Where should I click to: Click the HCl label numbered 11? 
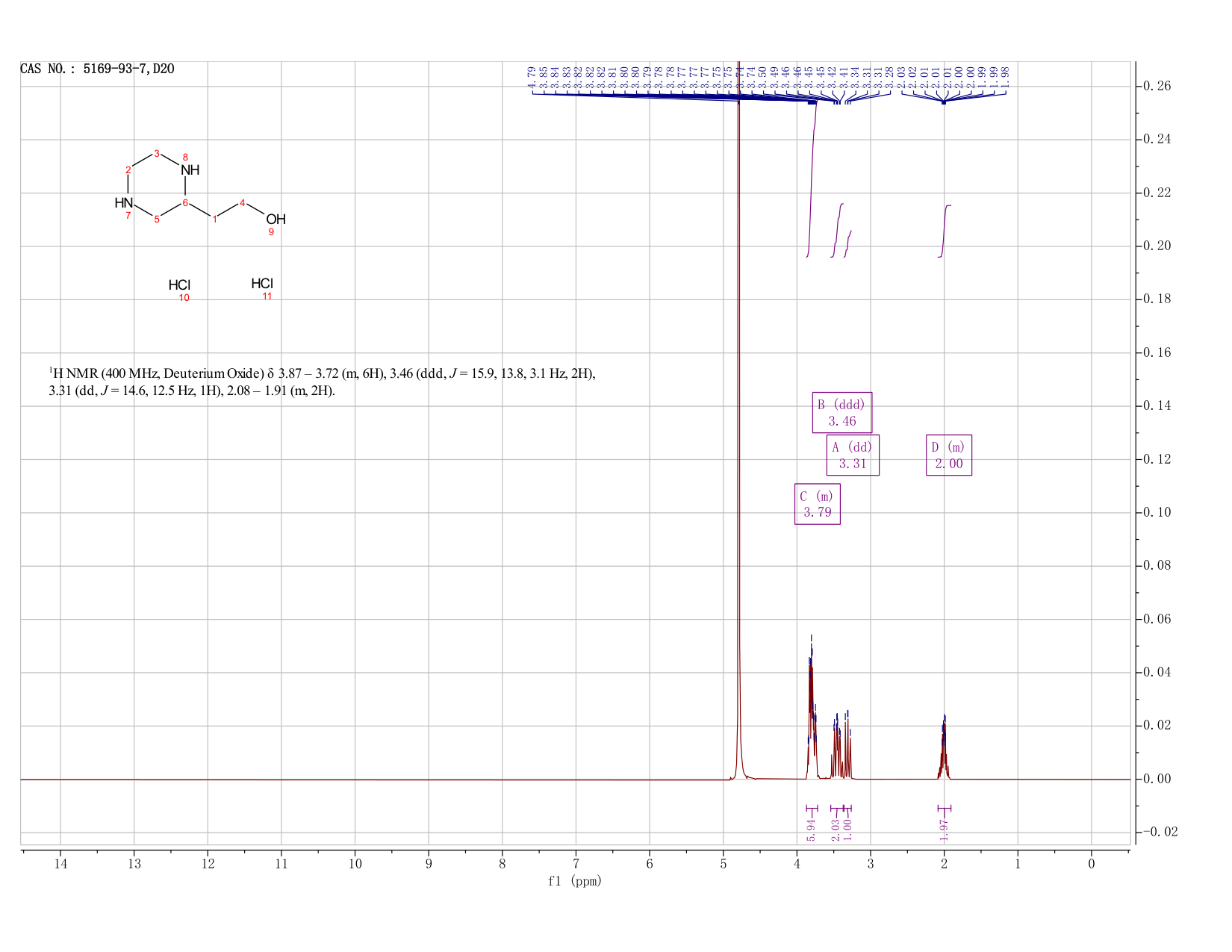[x=262, y=284]
